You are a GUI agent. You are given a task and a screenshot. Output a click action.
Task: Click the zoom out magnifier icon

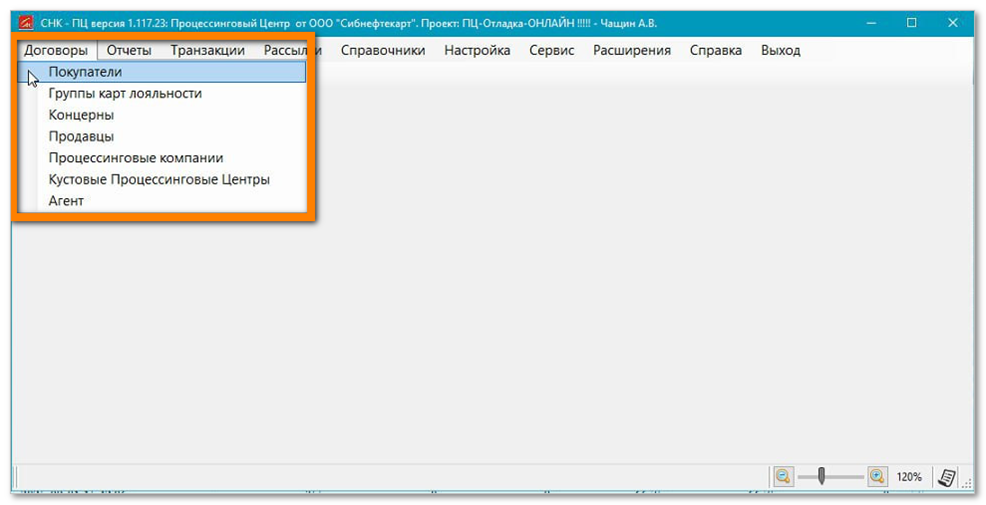(x=783, y=477)
